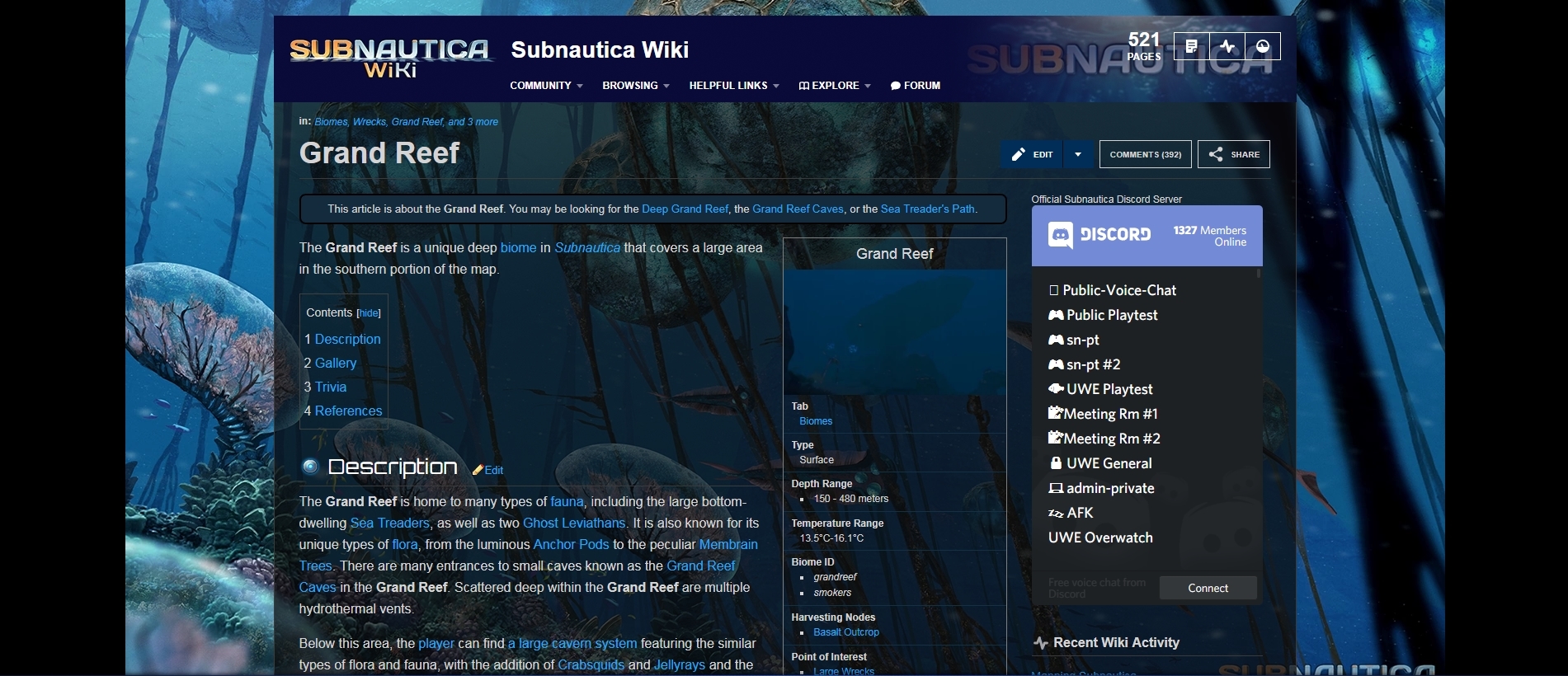Click the Discord Connect button
1568x676 pixels.
click(1208, 588)
